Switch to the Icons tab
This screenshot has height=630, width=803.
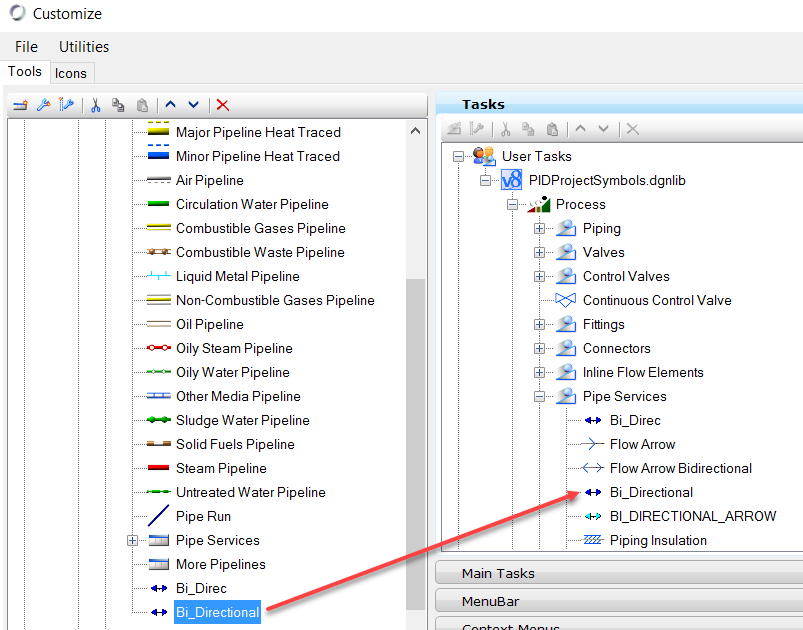[71, 73]
